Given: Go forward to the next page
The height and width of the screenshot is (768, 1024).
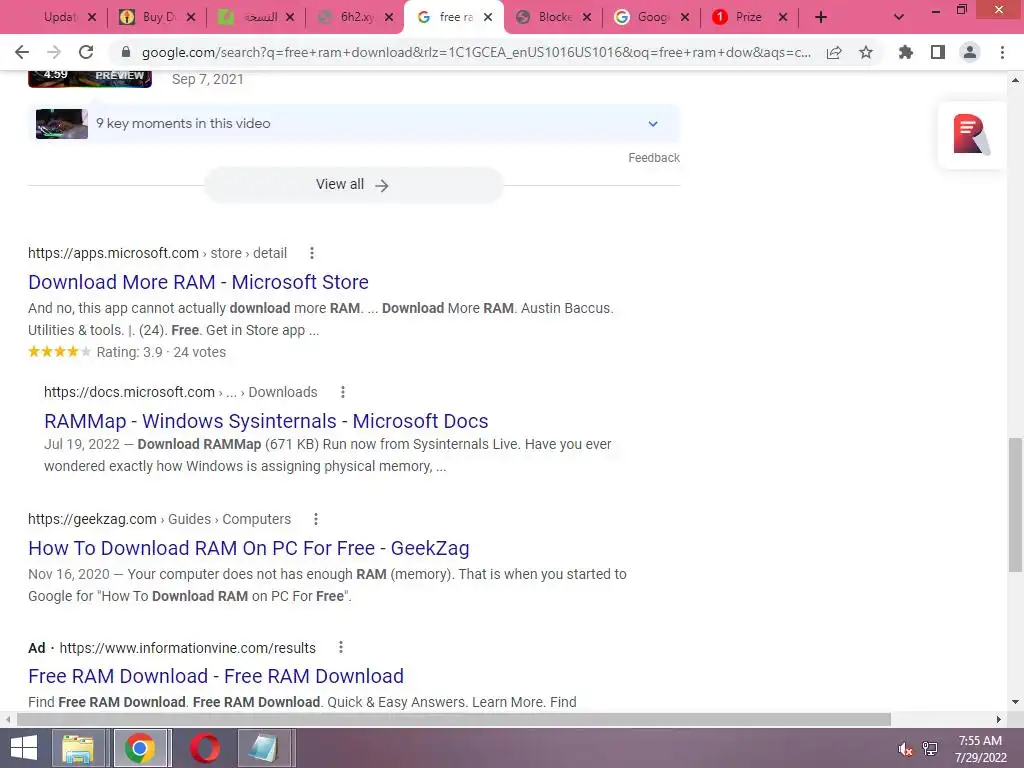Looking at the screenshot, I should click(x=54, y=52).
